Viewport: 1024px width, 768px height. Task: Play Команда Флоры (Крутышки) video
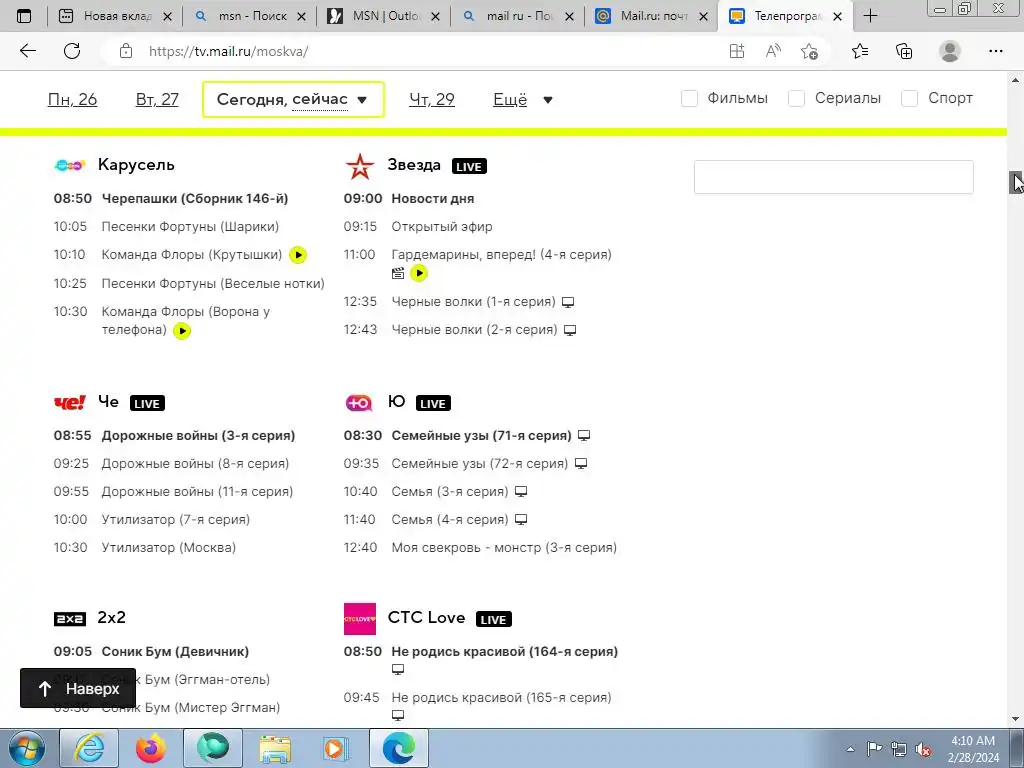coord(298,255)
